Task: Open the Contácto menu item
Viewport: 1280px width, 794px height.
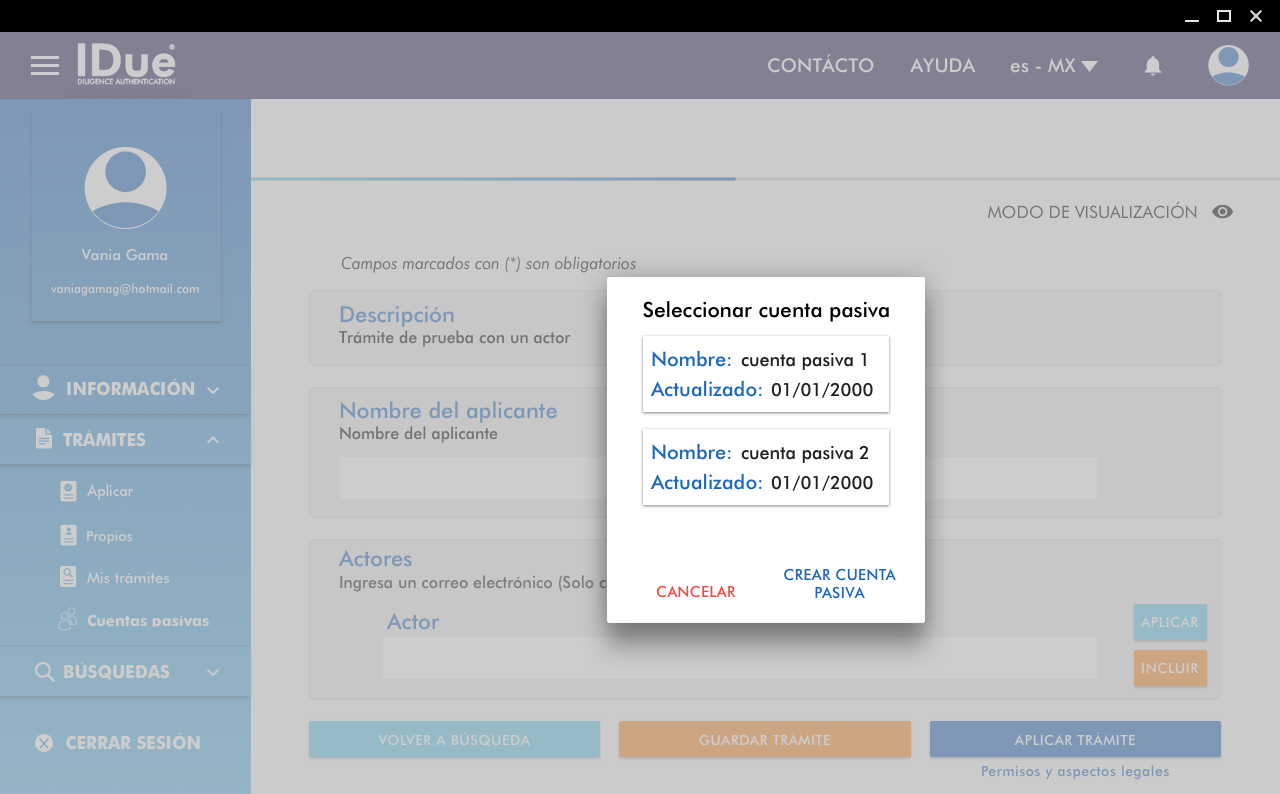Action: [x=820, y=66]
